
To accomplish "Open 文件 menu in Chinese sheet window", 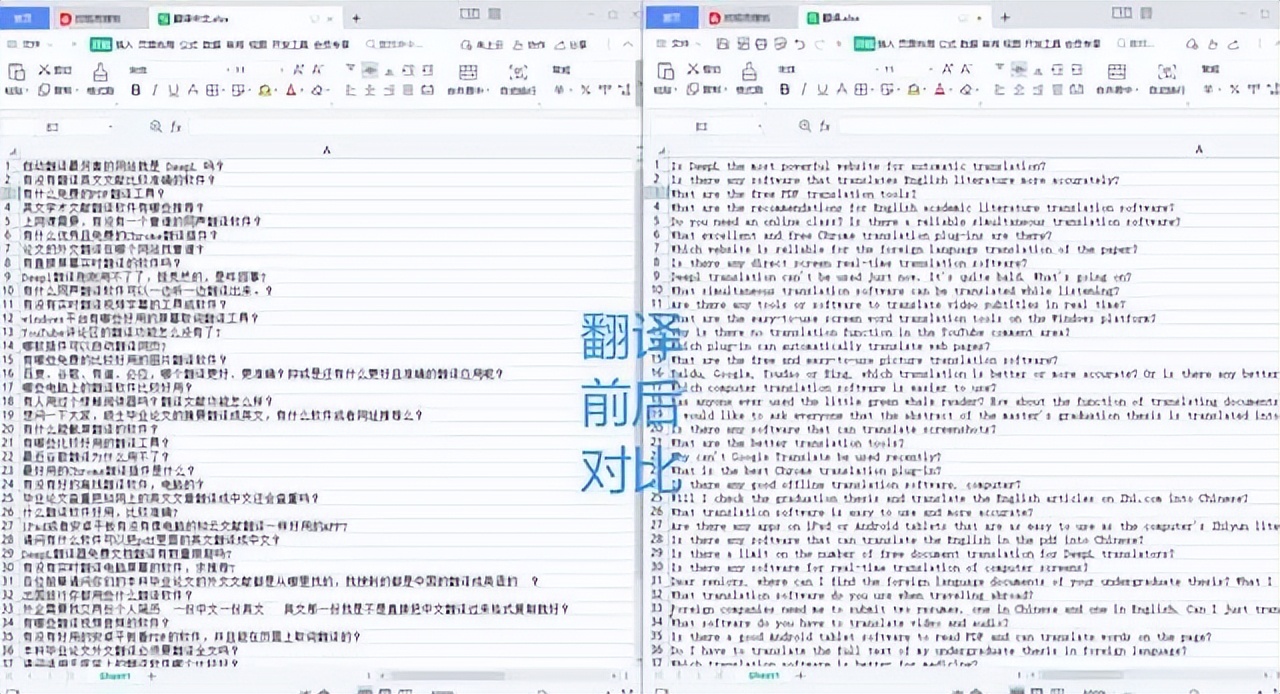I will (30, 44).
